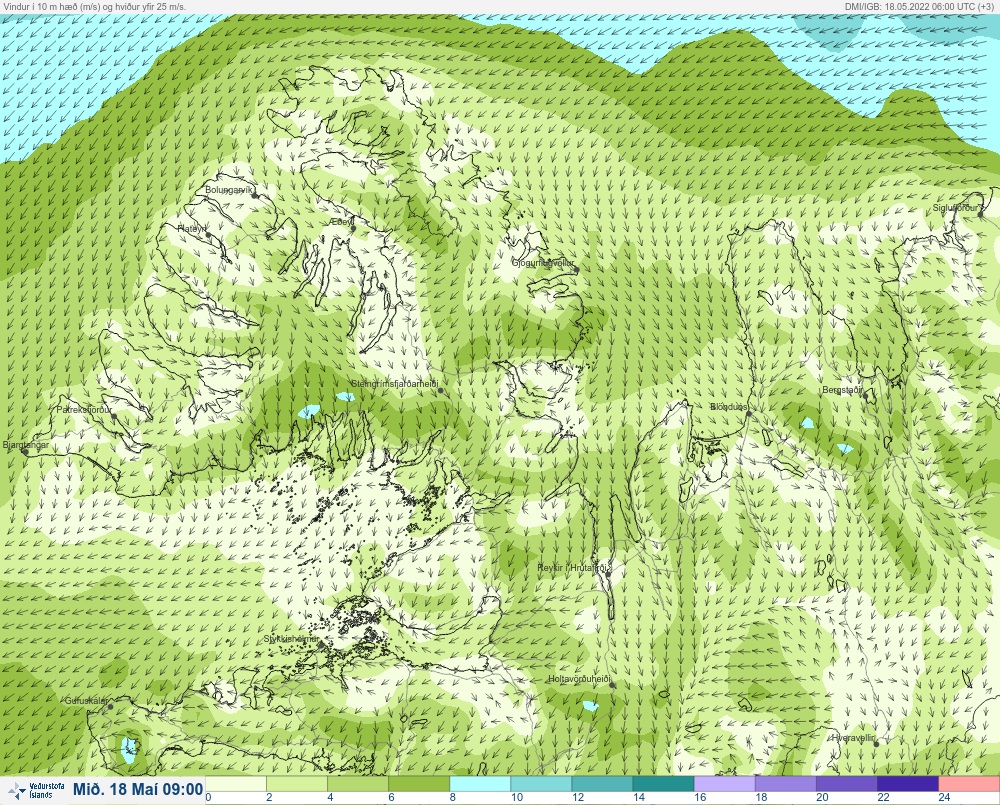Select the Gjögurflugvöllur station label
The width and height of the screenshot is (1000, 805).
[x=543, y=263]
